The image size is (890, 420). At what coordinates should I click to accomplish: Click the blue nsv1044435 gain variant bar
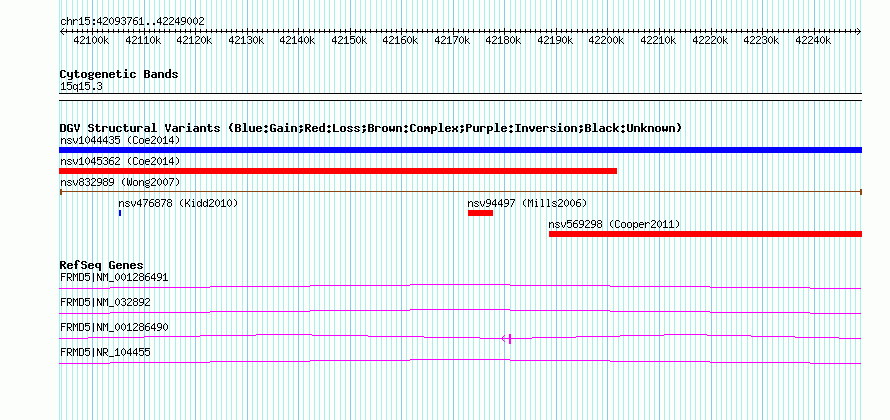(x=460, y=150)
